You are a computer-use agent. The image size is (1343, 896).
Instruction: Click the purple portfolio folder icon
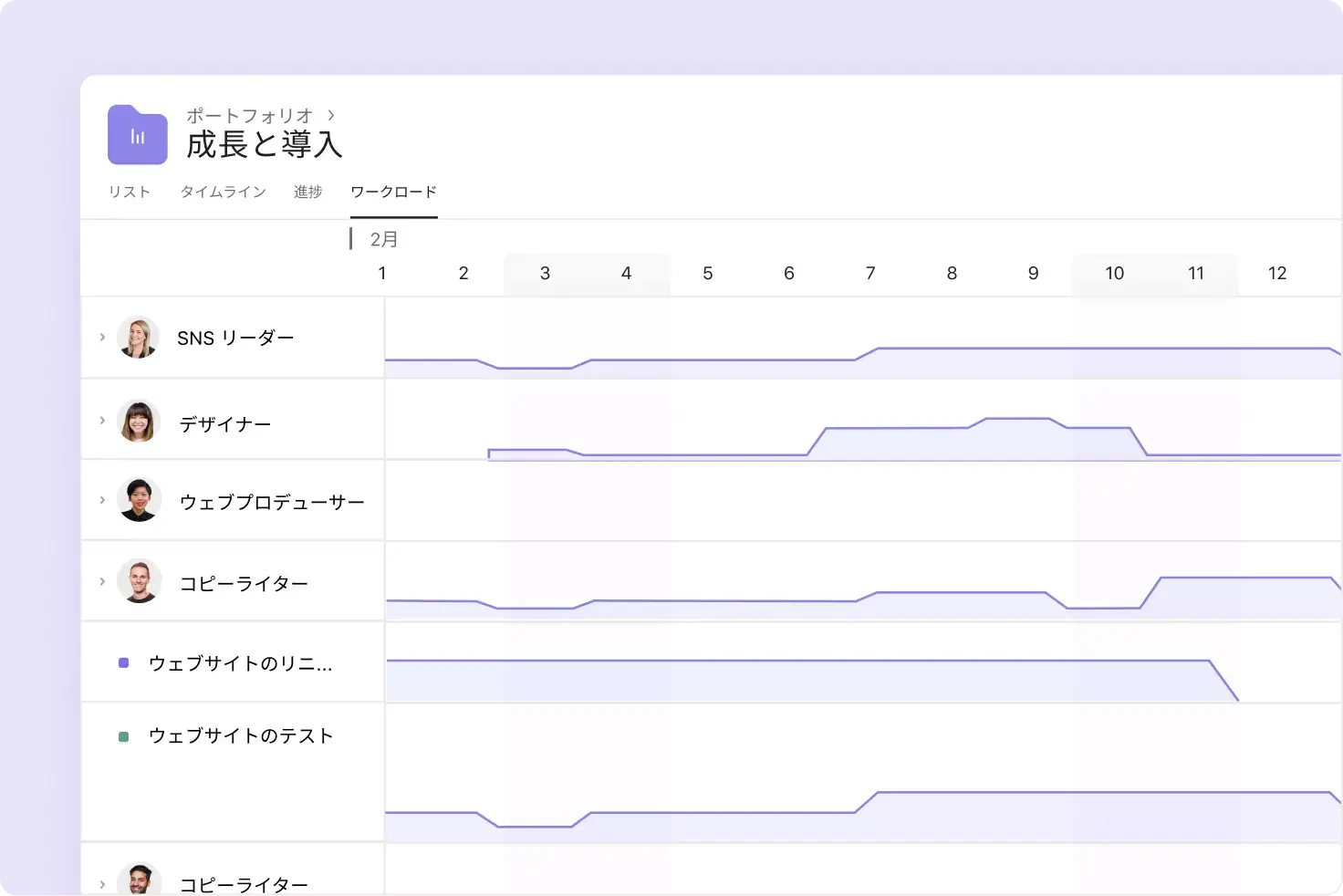[x=137, y=135]
